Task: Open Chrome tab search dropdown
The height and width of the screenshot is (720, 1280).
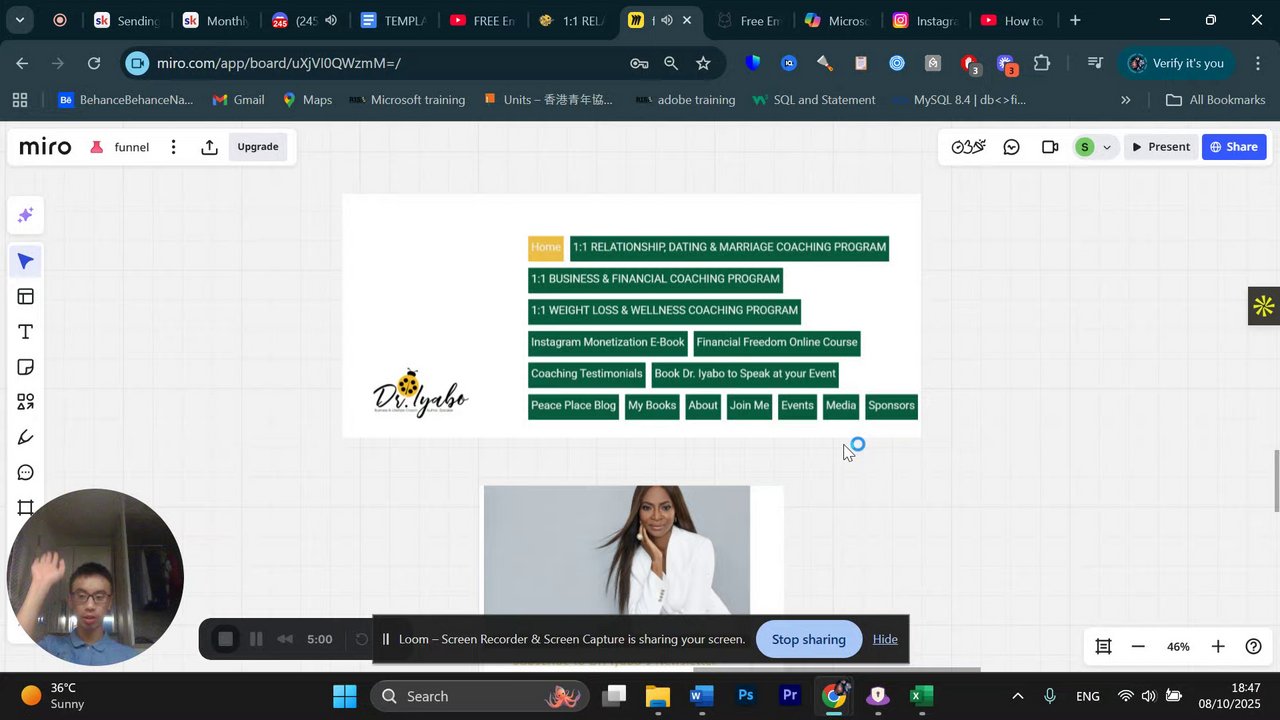Action: [x=19, y=20]
